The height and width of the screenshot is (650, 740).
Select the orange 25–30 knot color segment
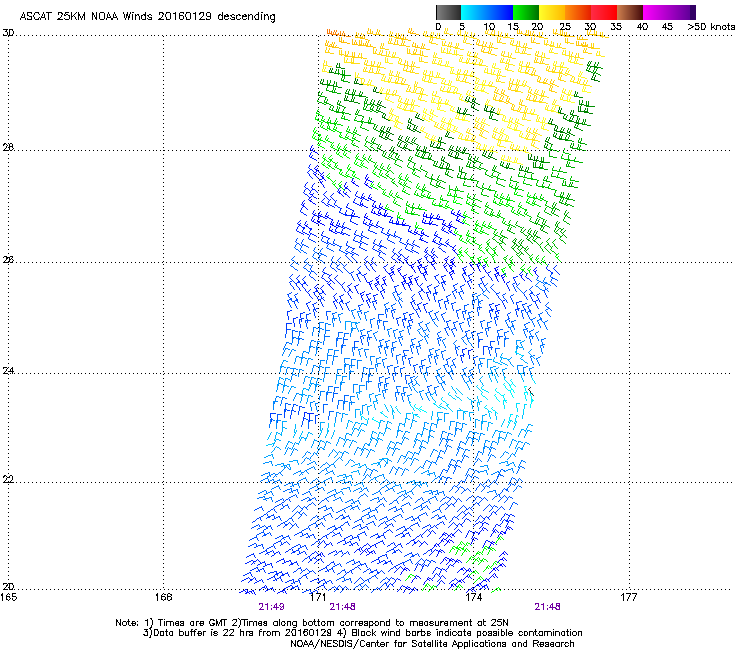click(578, 12)
